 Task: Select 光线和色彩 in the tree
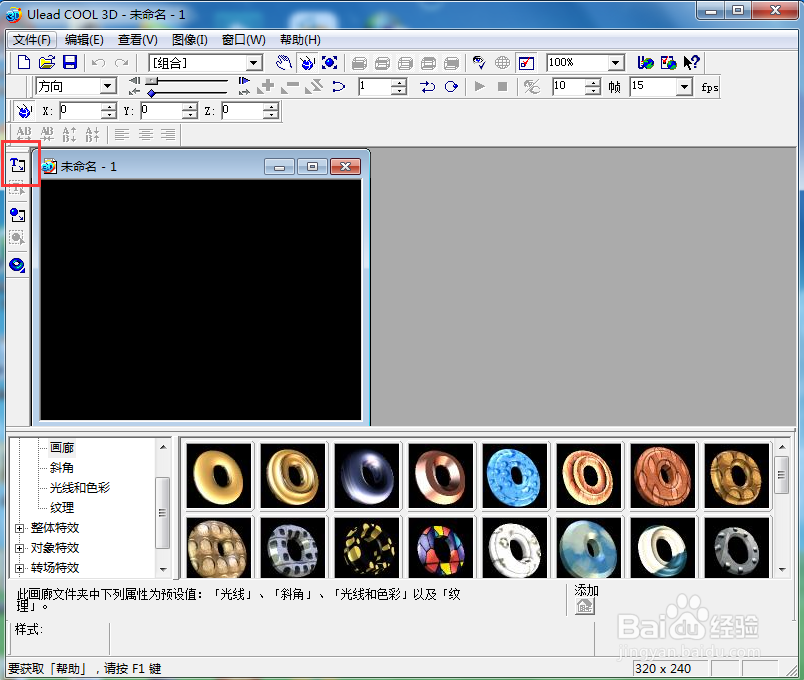80,488
